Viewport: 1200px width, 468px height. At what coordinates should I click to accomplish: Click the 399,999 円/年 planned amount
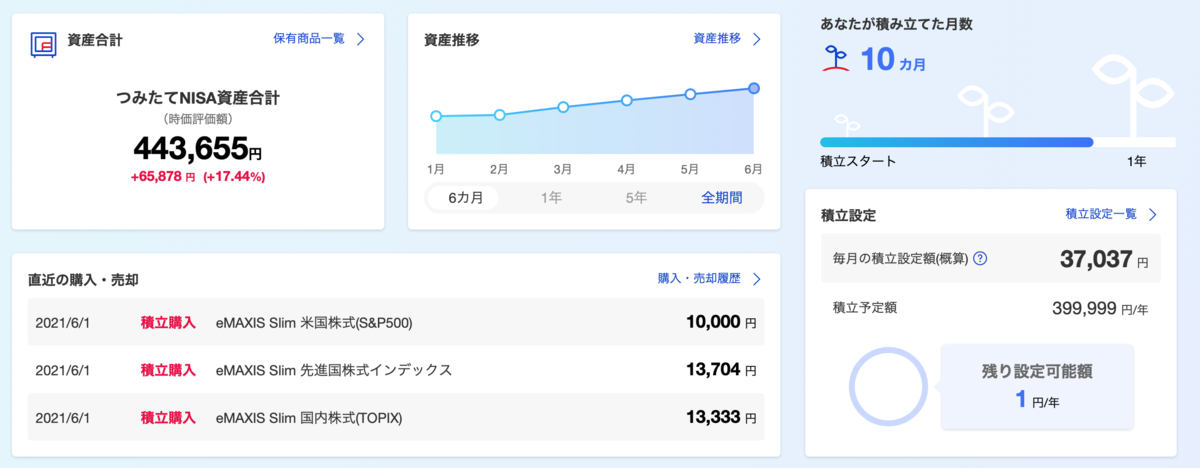click(1100, 308)
